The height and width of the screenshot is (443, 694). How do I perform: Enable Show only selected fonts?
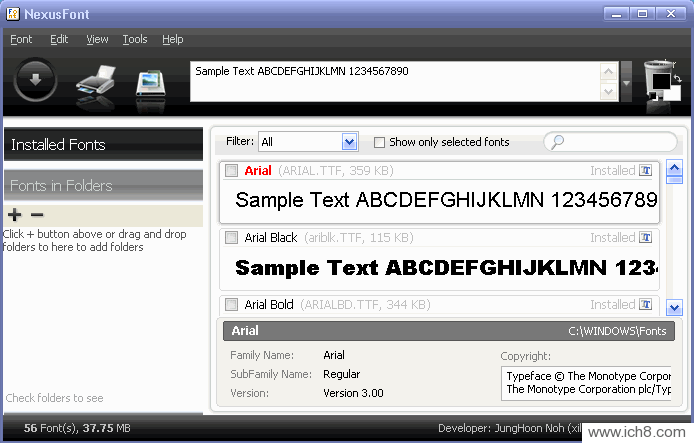[x=379, y=143]
